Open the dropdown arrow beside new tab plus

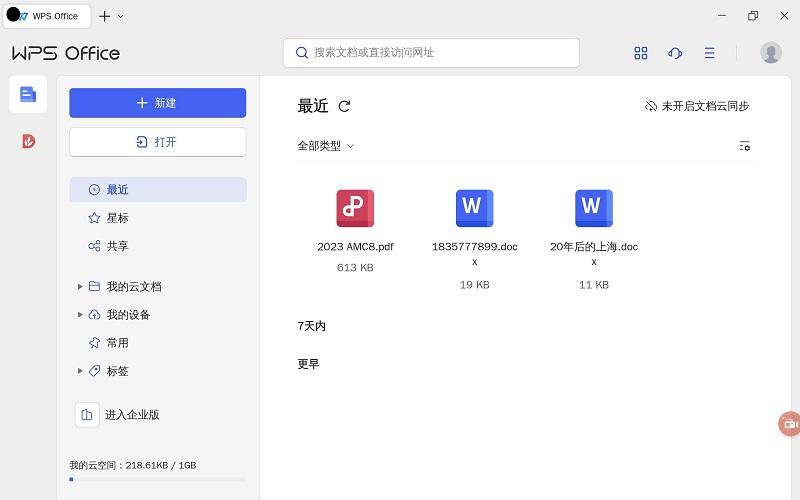pos(121,16)
